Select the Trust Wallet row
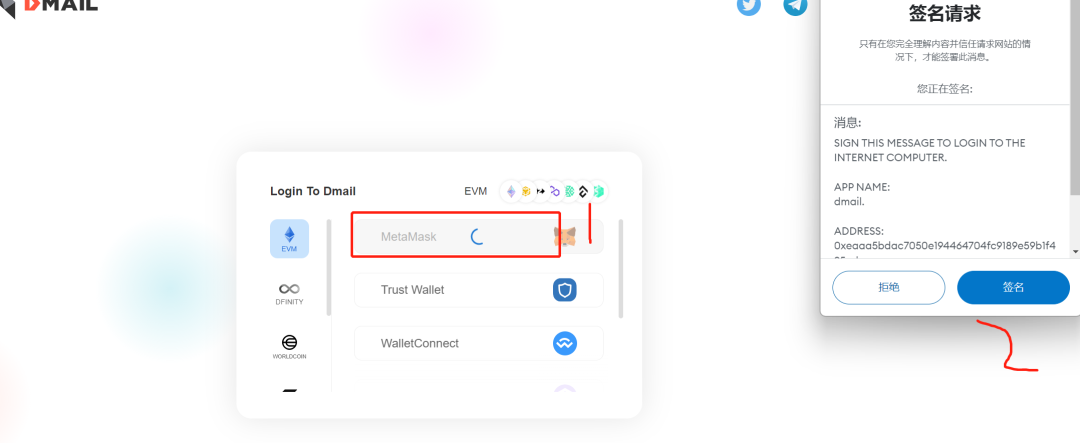The width and height of the screenshot is (1080, 443). pos(479,290)
